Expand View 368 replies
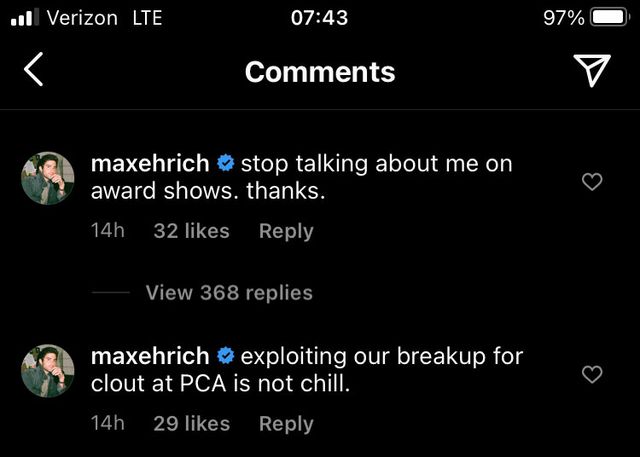This screenshot has height=457, width=640. point(229,293)
